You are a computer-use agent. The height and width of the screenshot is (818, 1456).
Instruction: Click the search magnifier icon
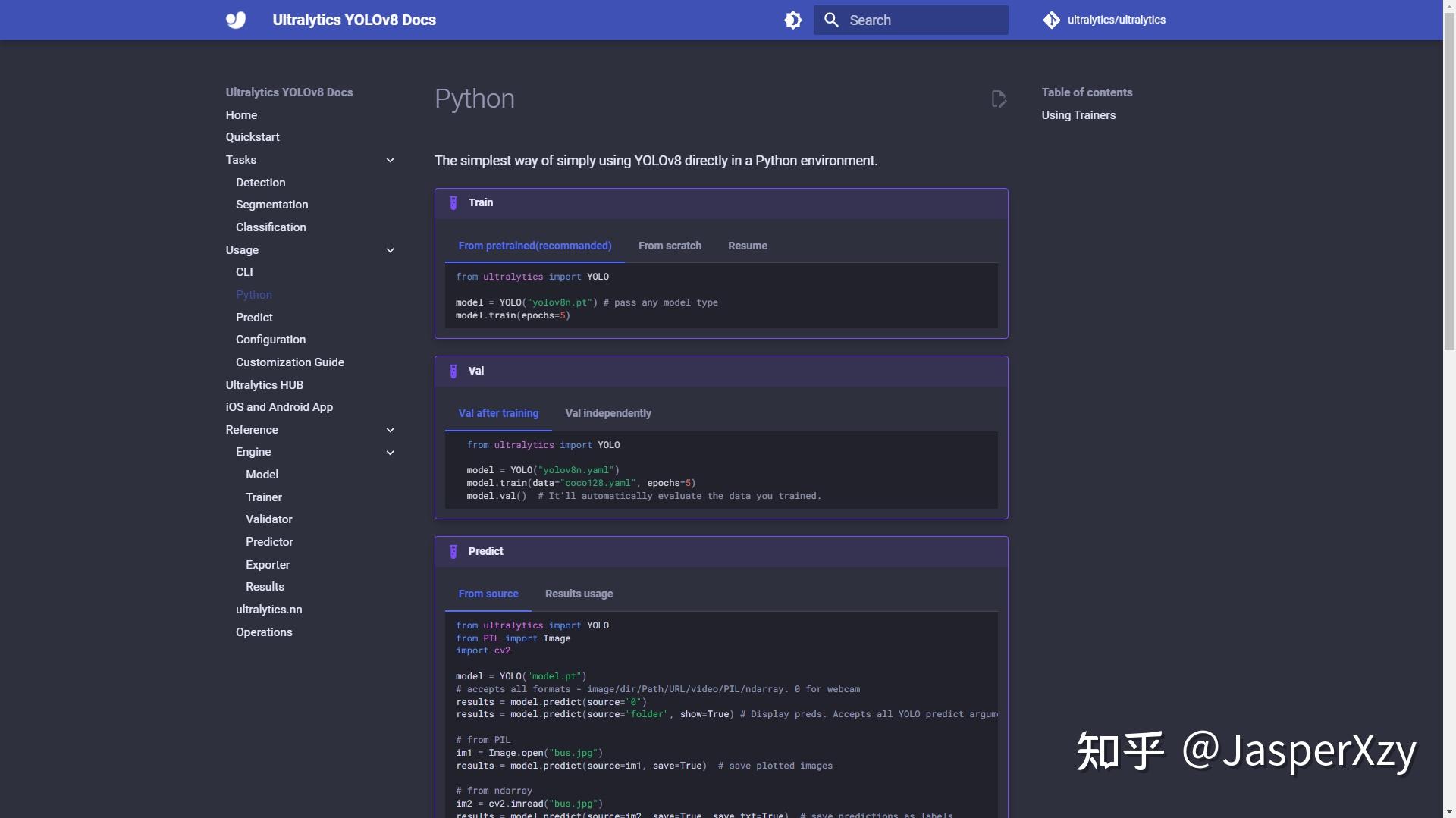831,20
